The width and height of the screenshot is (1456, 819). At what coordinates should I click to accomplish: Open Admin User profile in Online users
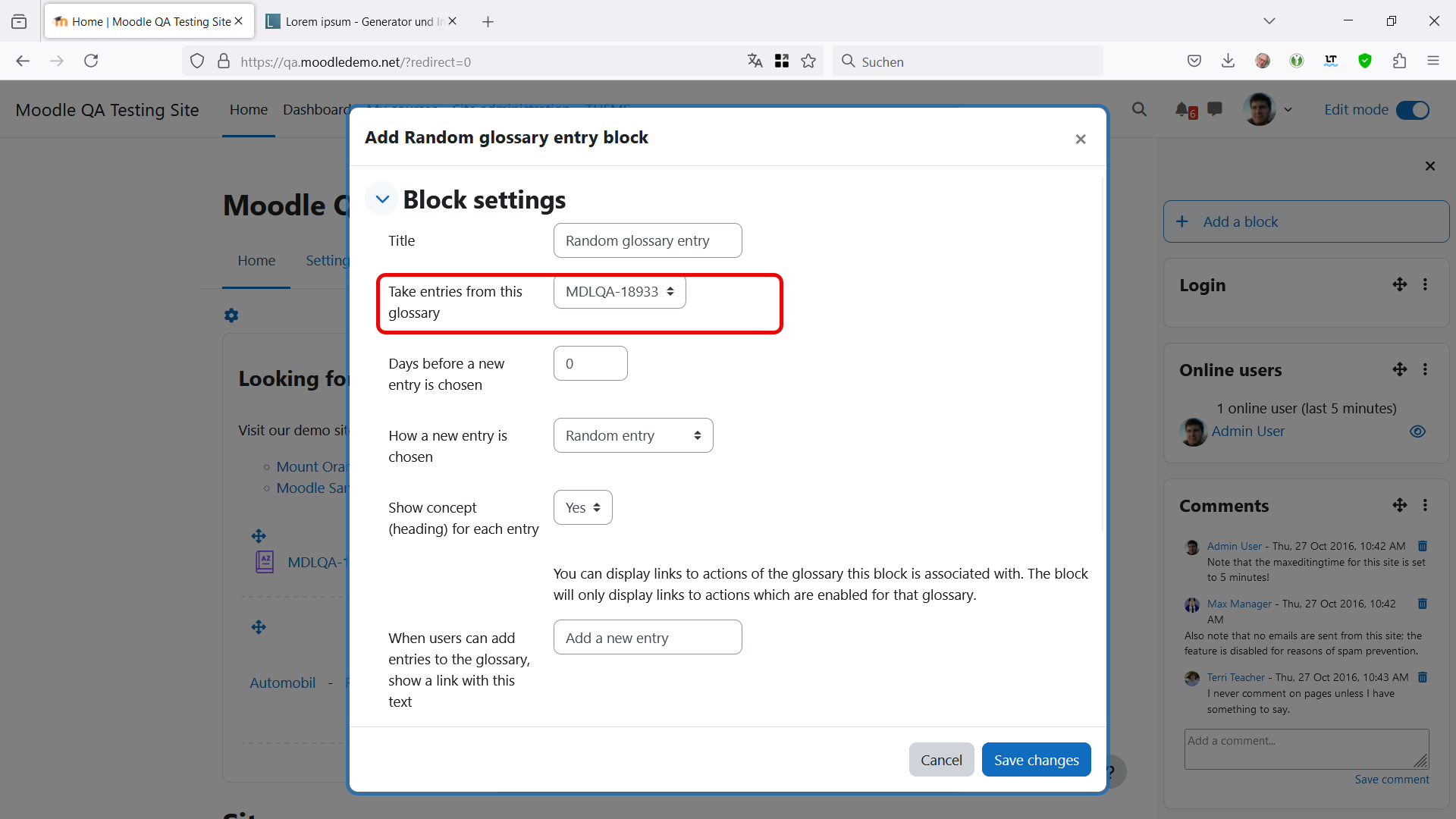coord(1247,431)
